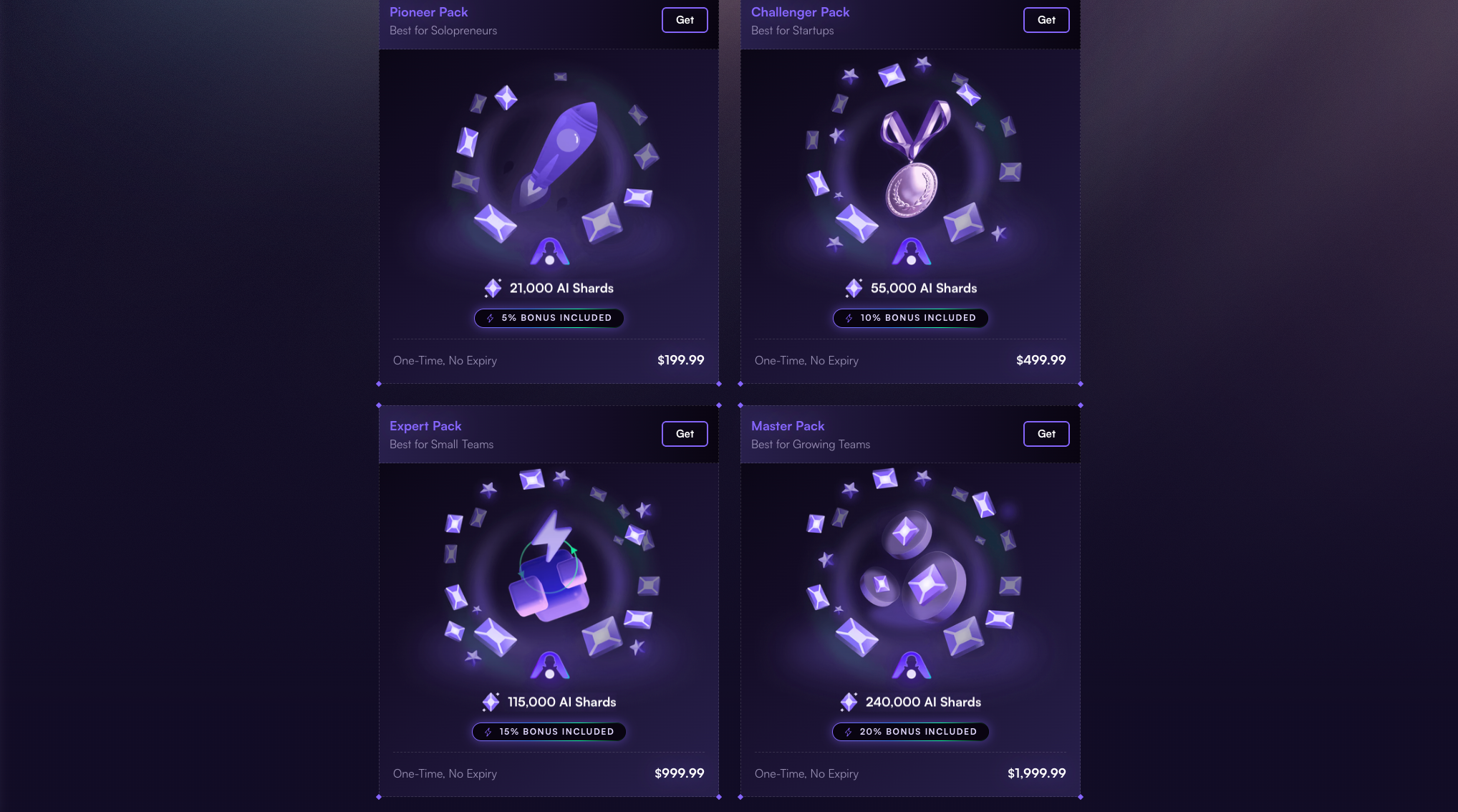1458x812 pixels.
Task: Get the Pioneer Pack
Action: 685,20
